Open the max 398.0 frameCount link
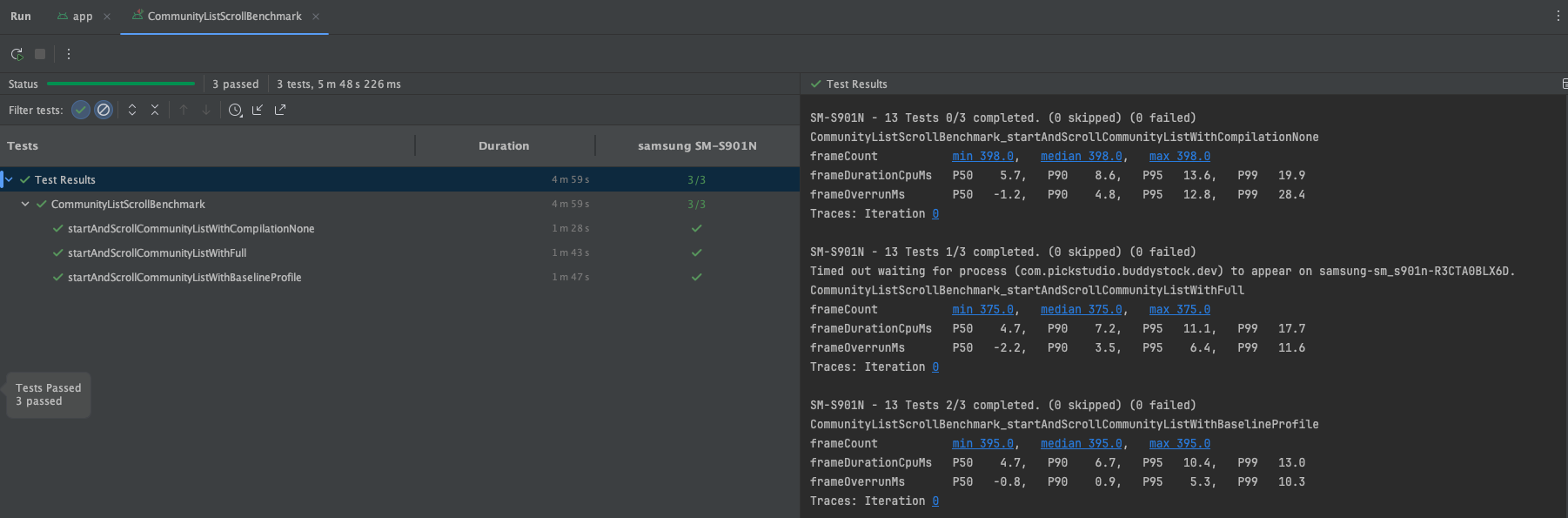 tap(1180, 156)
